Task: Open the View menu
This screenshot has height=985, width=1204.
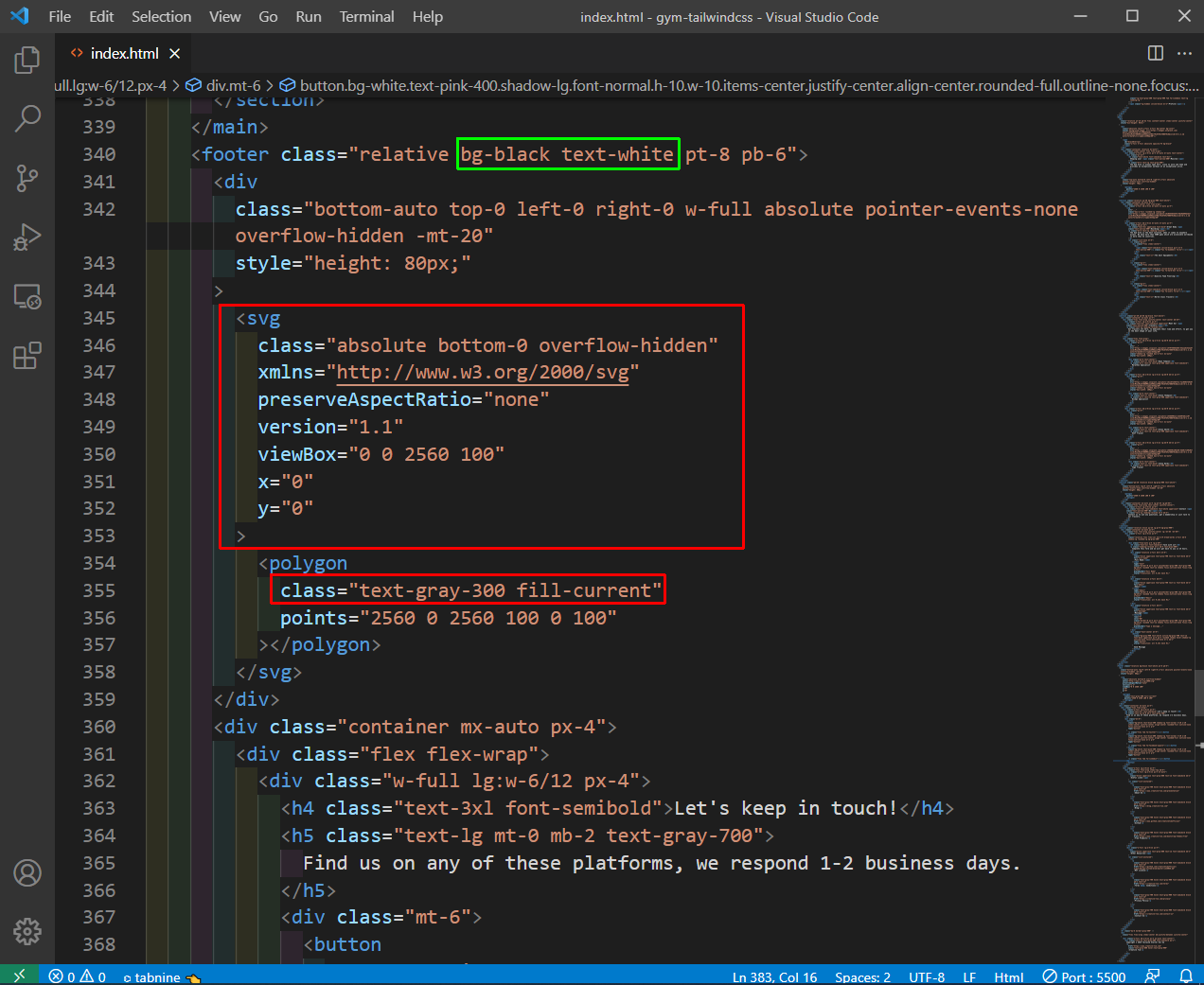Action: pos(225,16)
